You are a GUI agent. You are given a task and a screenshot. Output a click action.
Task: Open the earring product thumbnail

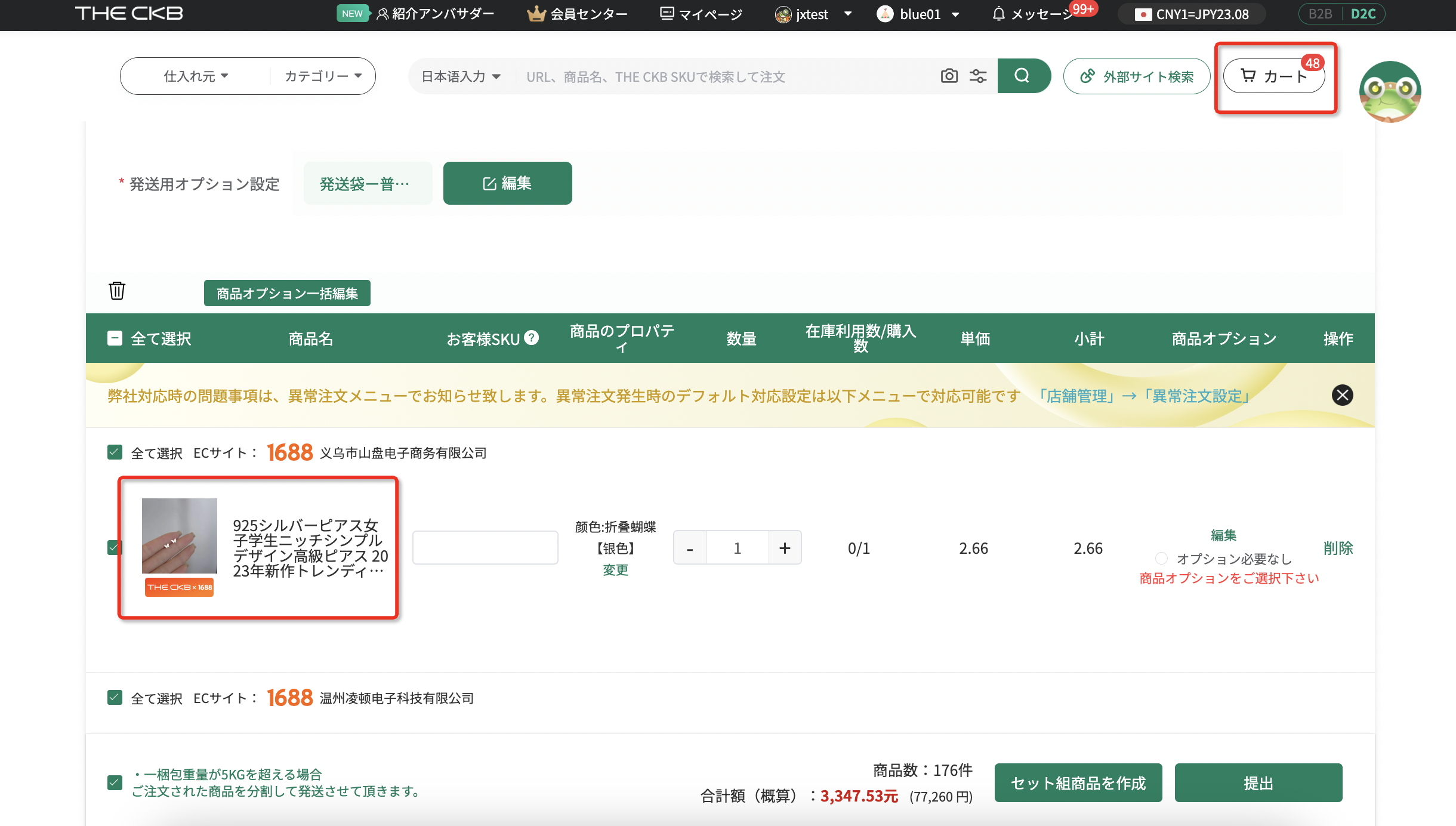[180, 536]
